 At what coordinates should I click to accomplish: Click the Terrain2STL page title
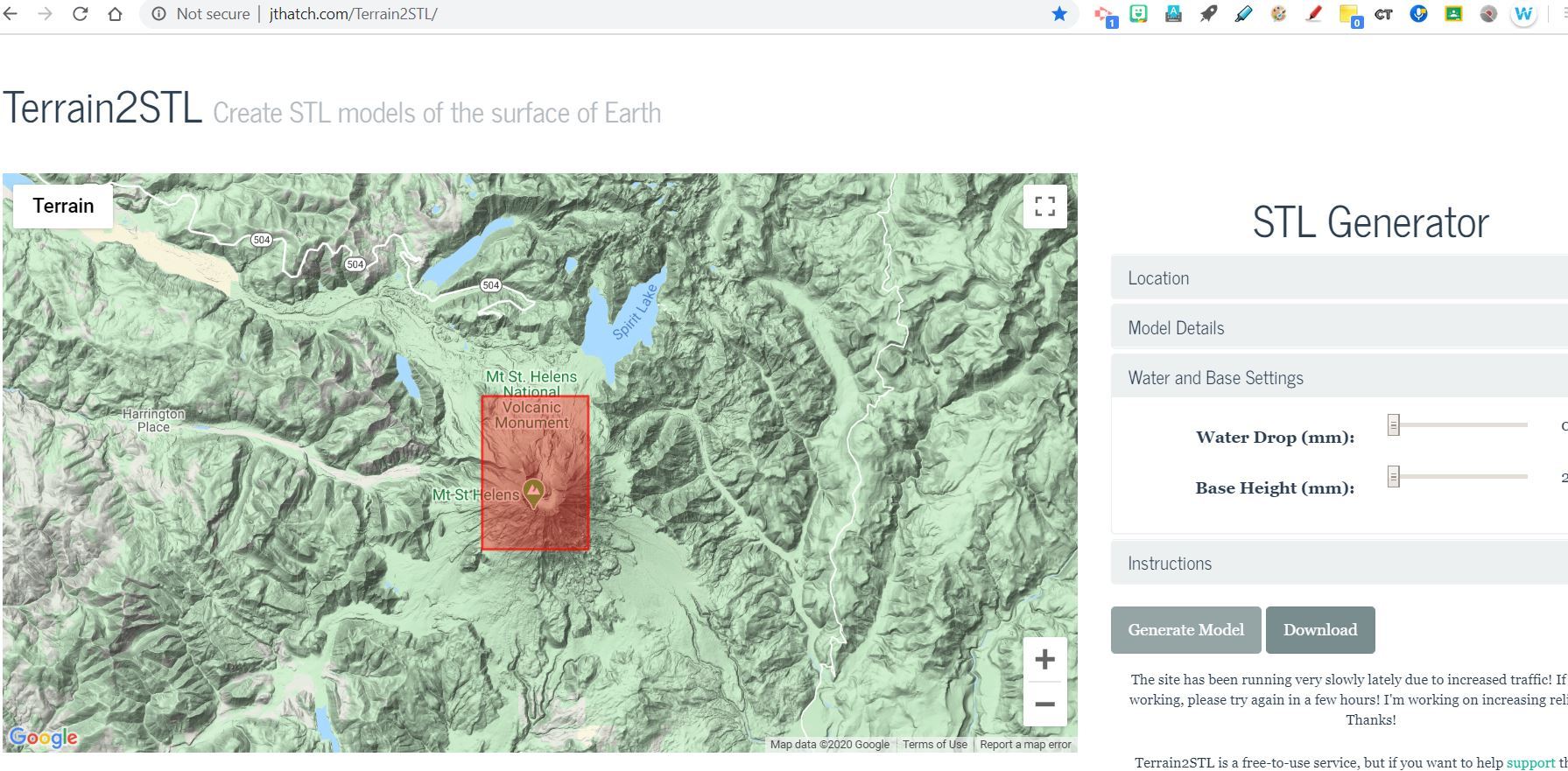[102, 109]
